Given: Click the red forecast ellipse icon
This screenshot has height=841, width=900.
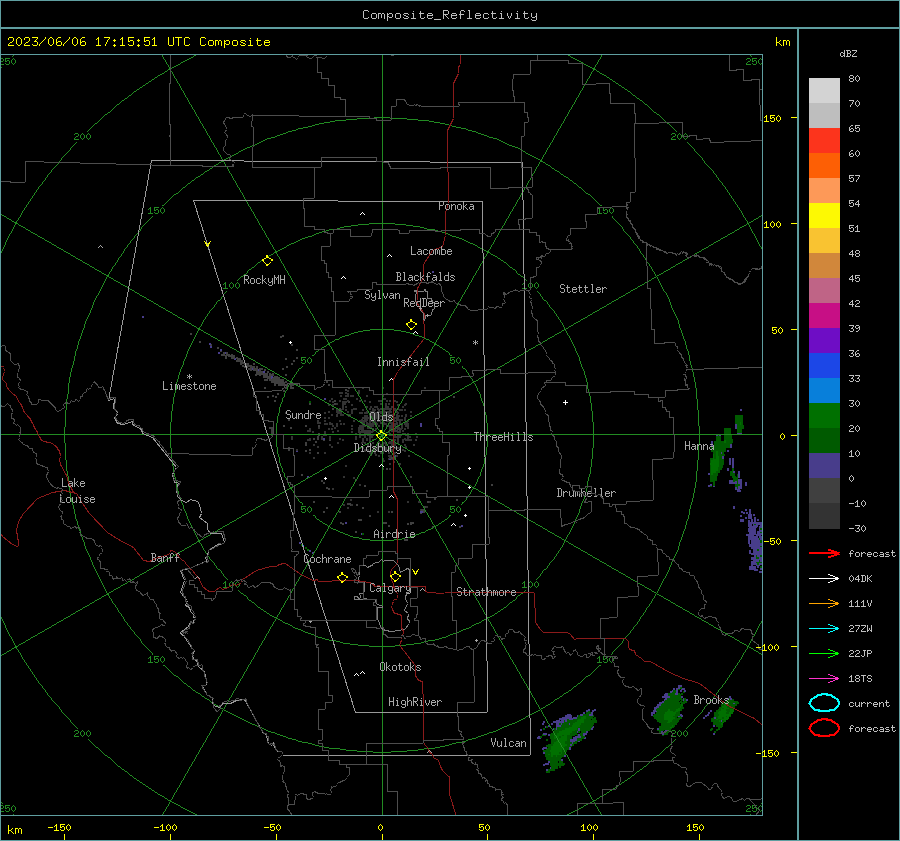Looking at the screenshot, I should tap(824, 728).
